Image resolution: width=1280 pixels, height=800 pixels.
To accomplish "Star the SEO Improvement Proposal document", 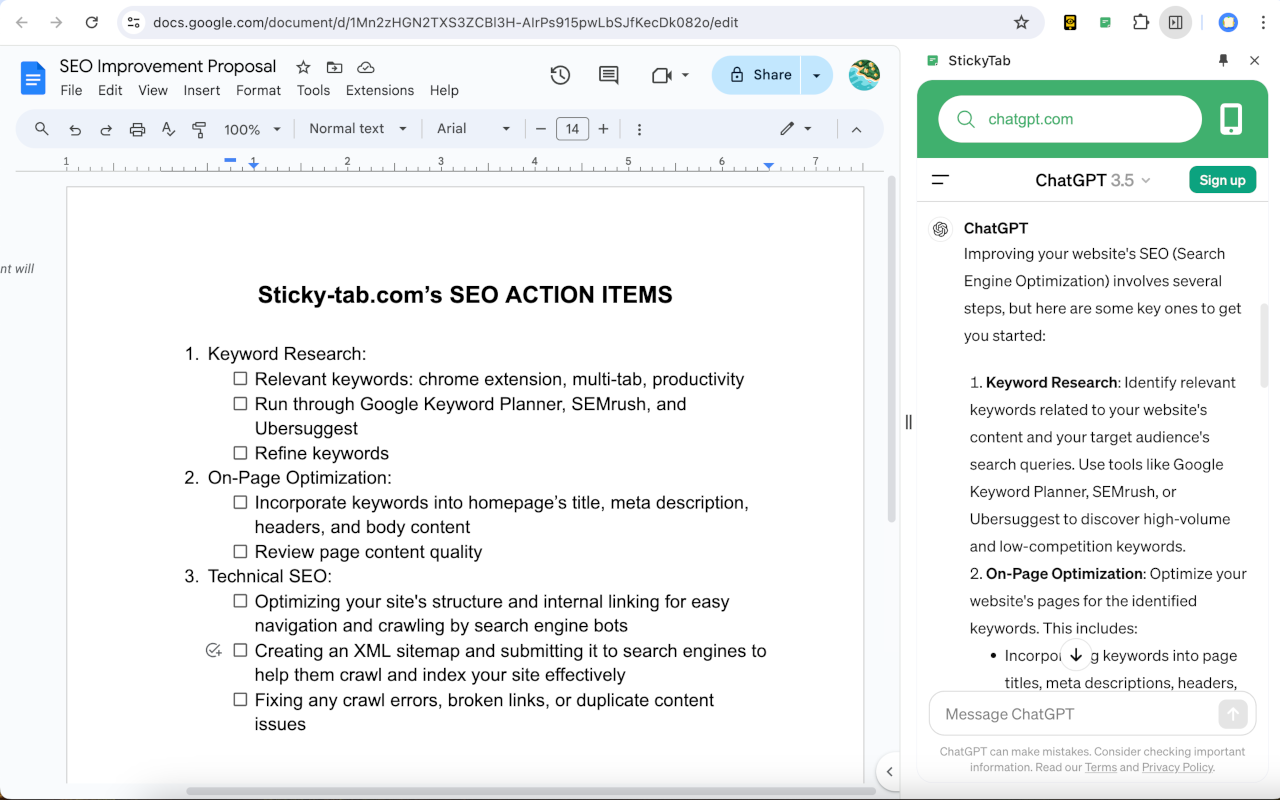I will point(303,67).
